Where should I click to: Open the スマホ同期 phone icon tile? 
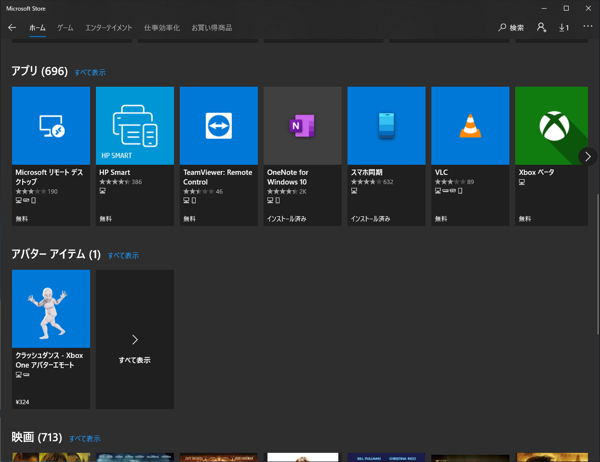pos(386,126)
